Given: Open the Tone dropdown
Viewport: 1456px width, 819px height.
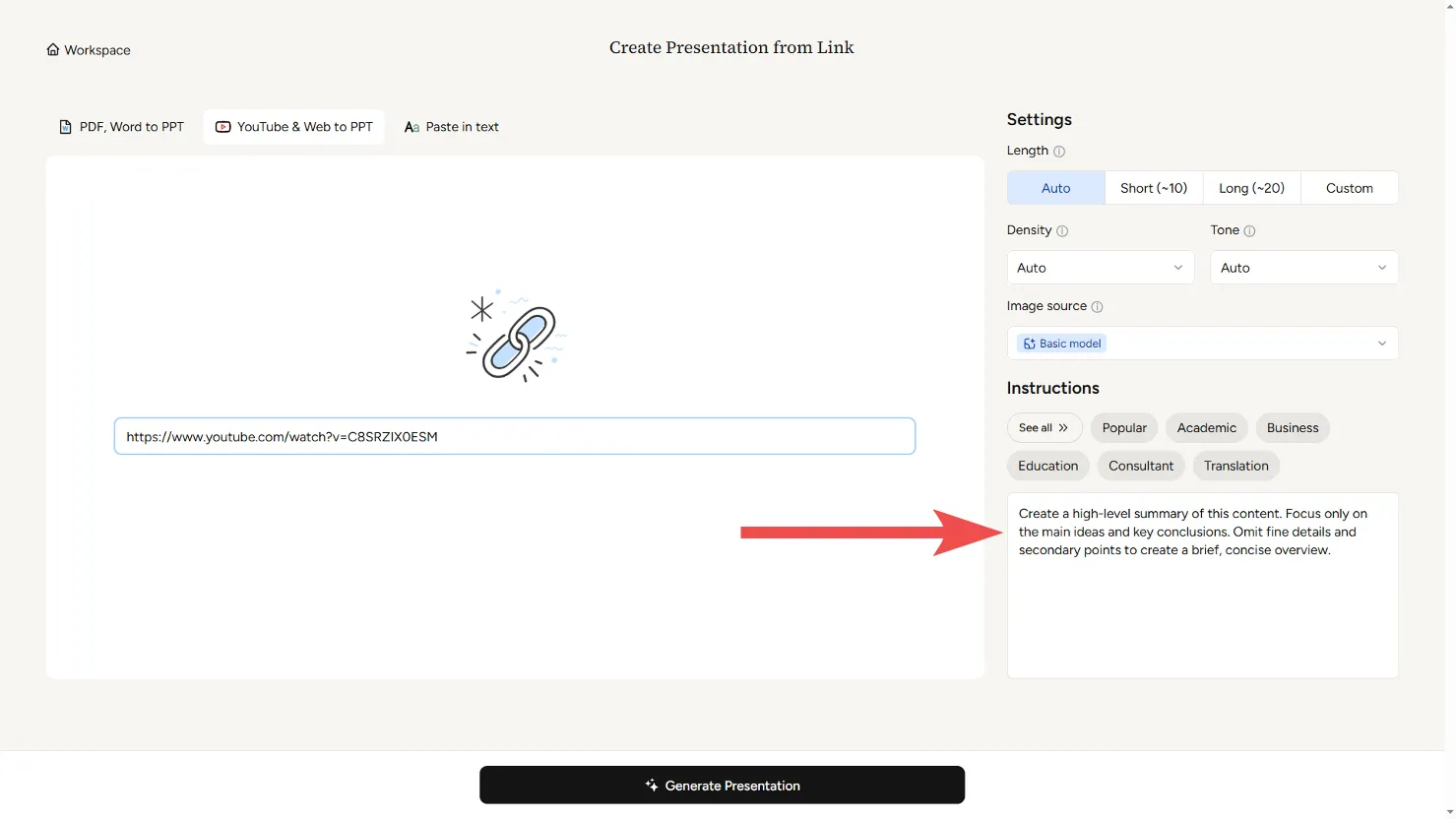Looking at the screenshot, I should (x=1303, y=268).
